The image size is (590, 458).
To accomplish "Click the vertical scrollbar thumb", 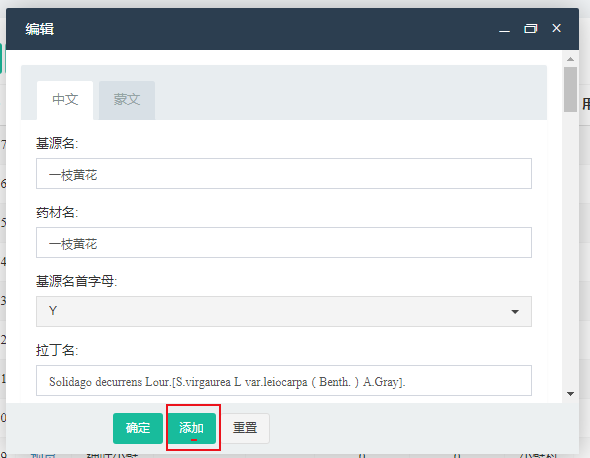I will pyautogui.click(x=570, y=90).
